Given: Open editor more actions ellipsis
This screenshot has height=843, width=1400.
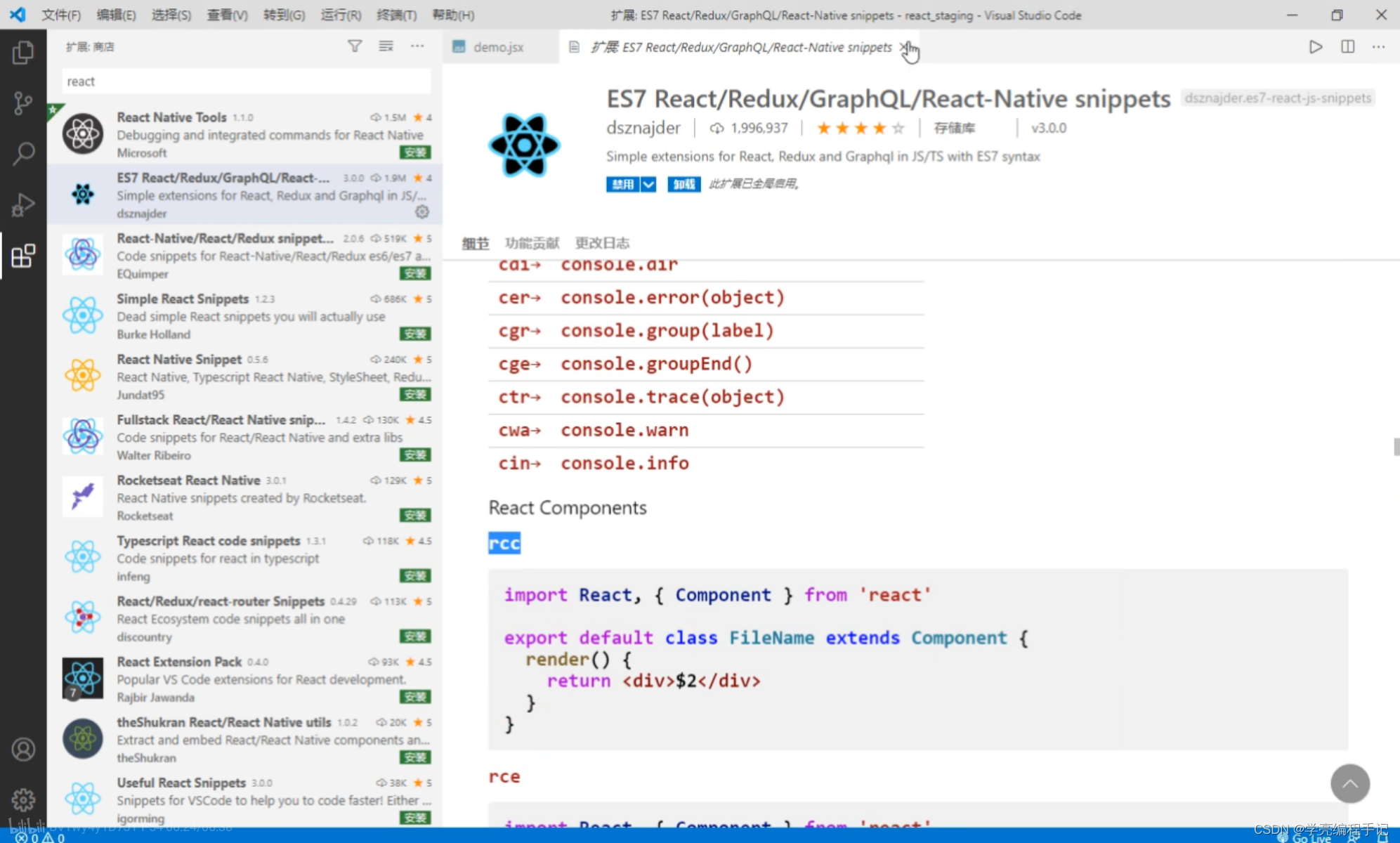Looking at the screenshot, I should (x=1378, y=47).
